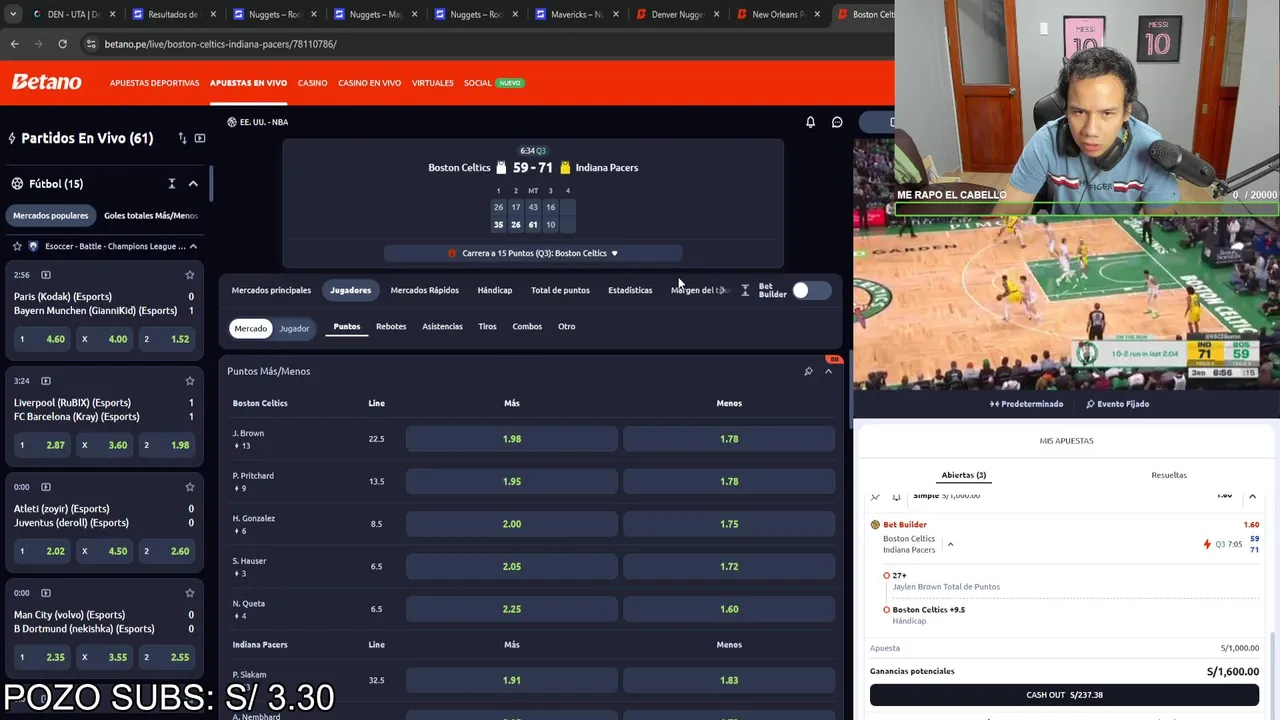Switch to the Hándicap tab
Screen dimensions: 1280x720
pyautogui.click(x=494, y=290)
